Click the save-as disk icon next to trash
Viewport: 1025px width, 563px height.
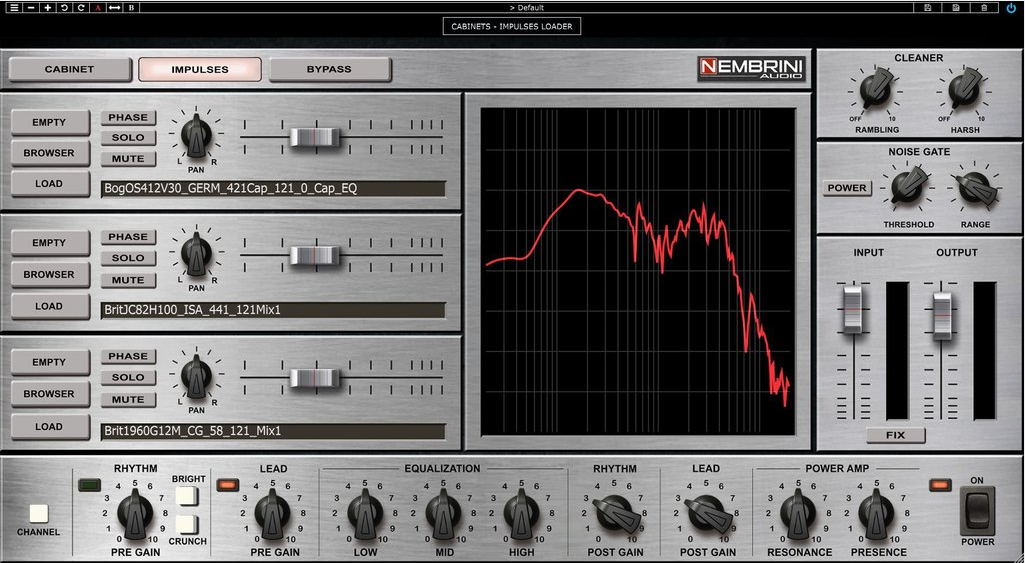point(956,8)
